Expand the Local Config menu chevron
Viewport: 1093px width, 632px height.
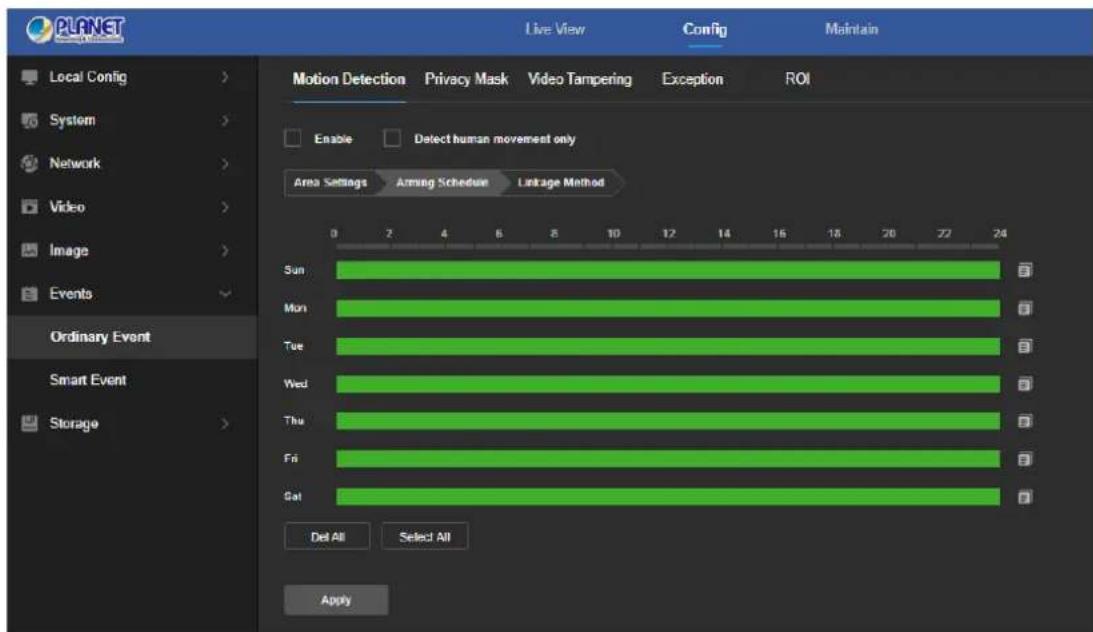(224, 77)
